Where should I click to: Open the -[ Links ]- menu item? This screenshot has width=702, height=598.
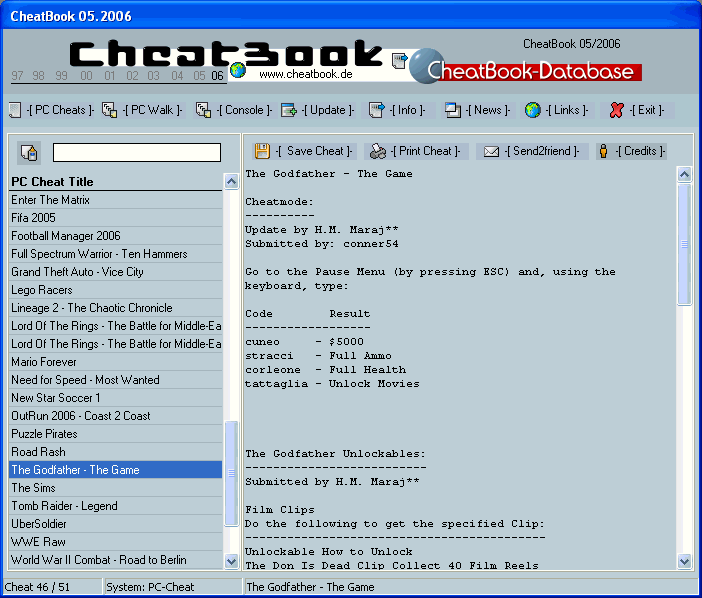click(567, 110)
